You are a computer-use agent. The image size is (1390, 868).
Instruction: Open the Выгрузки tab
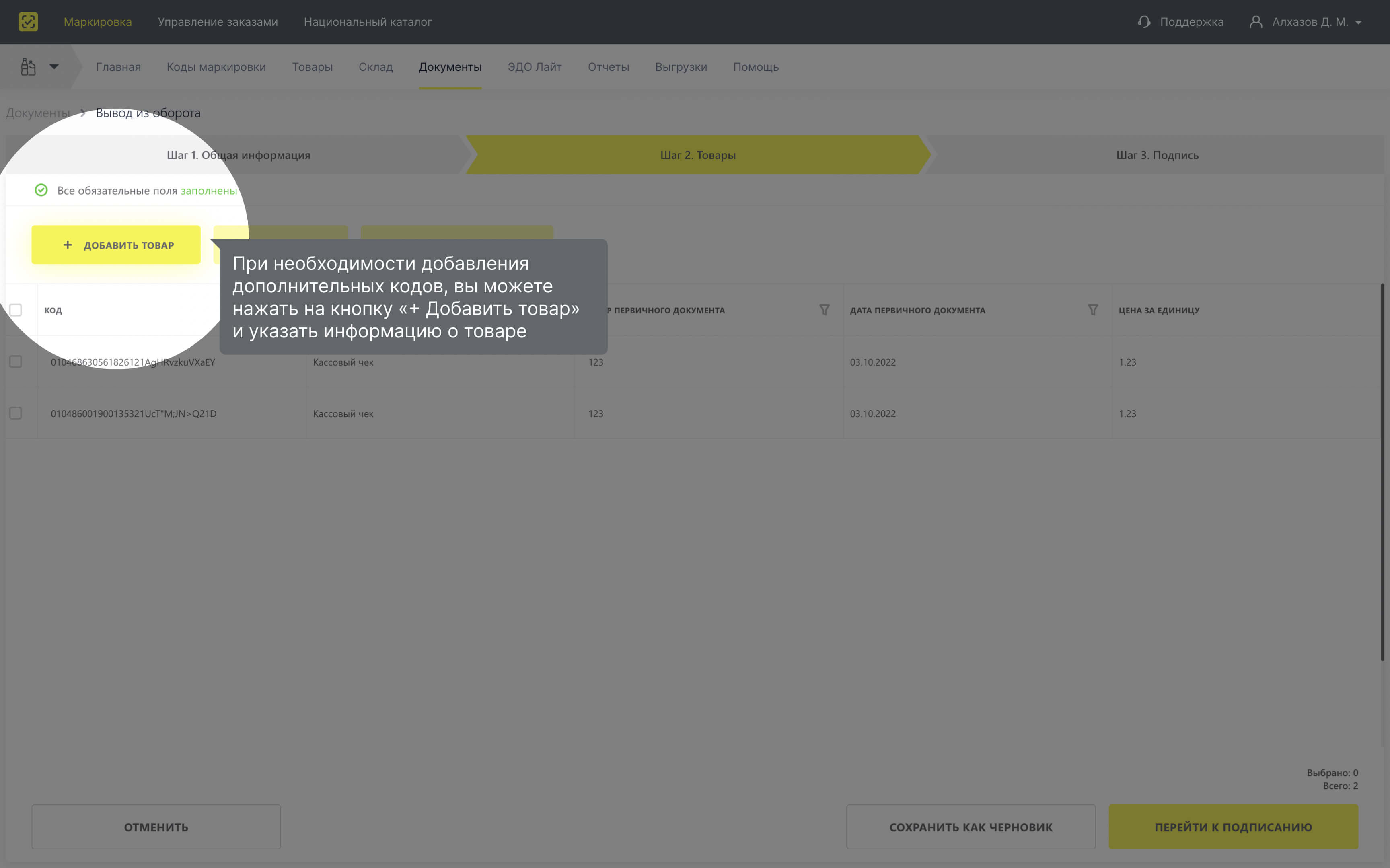[x=681, y=67]
